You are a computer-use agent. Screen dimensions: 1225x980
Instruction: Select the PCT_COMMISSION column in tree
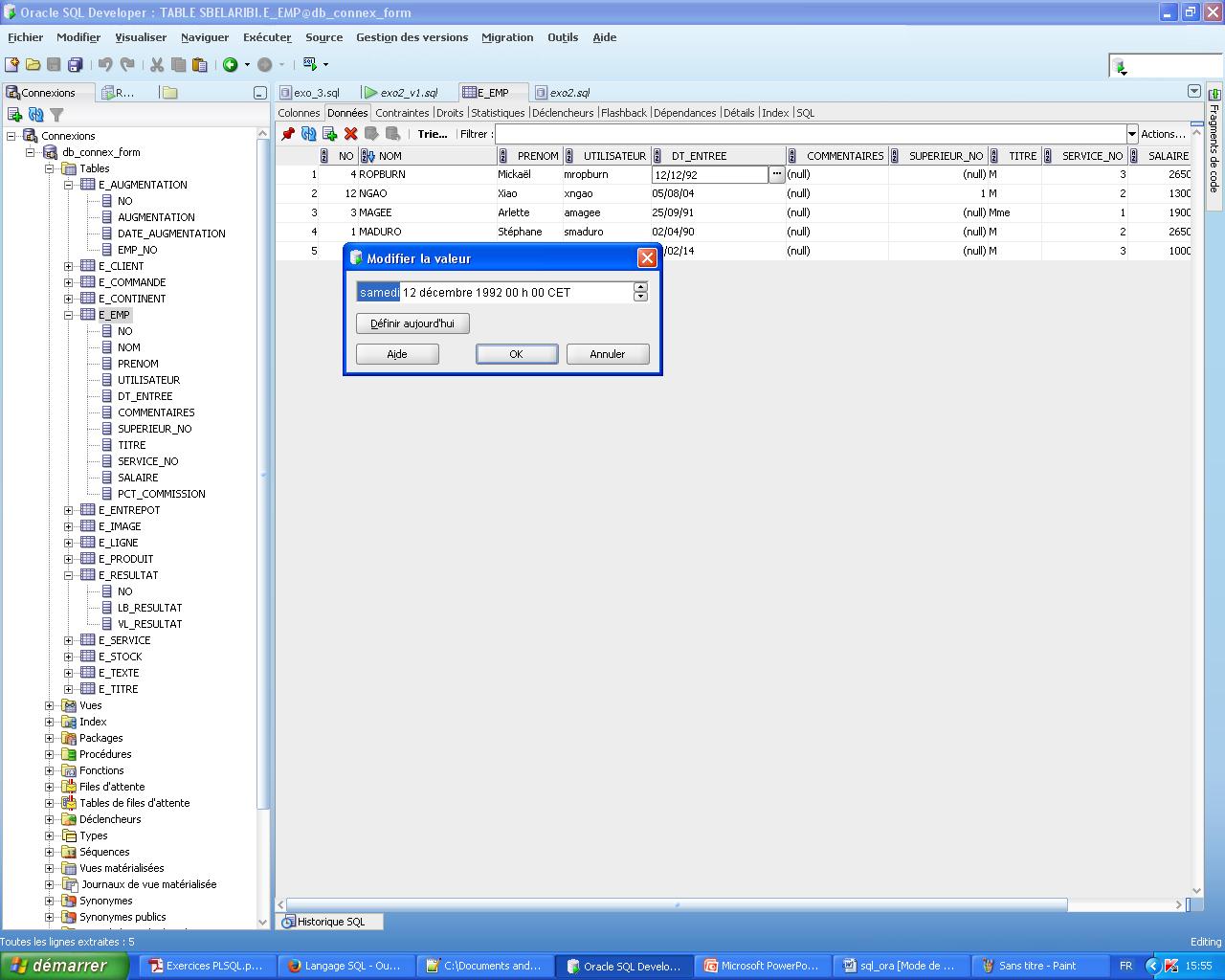point(161,494)
